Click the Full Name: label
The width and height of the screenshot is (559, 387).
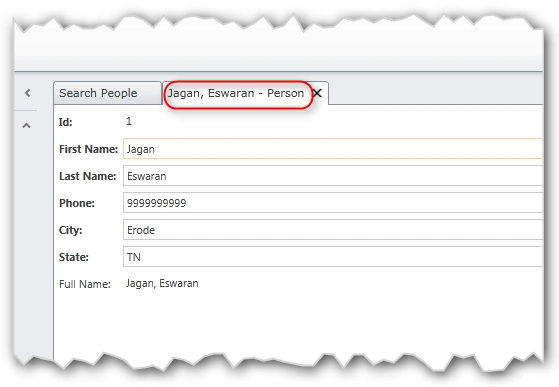(85, 284)
